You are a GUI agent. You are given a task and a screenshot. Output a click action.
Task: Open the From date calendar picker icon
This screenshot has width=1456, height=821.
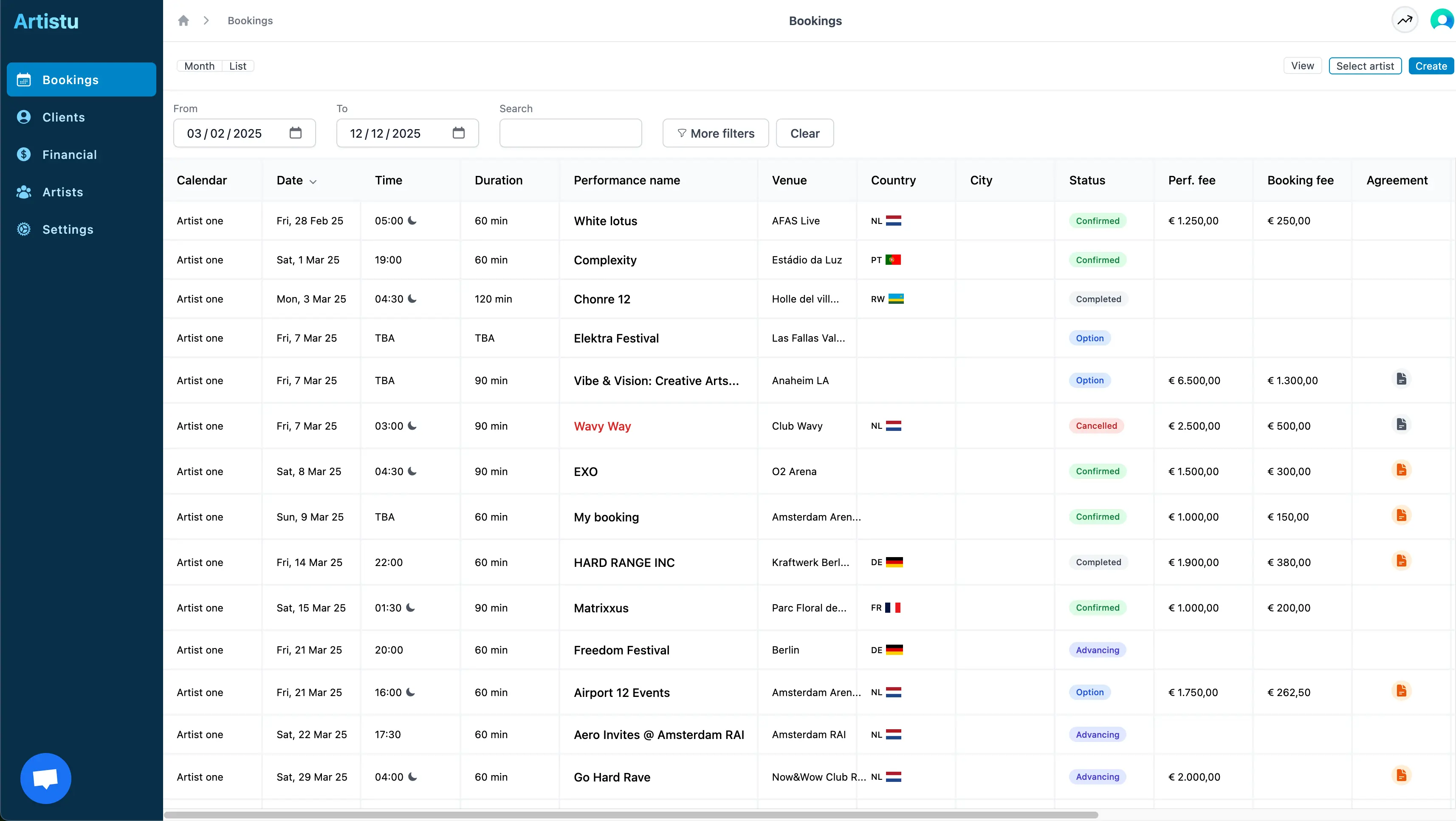296,133
